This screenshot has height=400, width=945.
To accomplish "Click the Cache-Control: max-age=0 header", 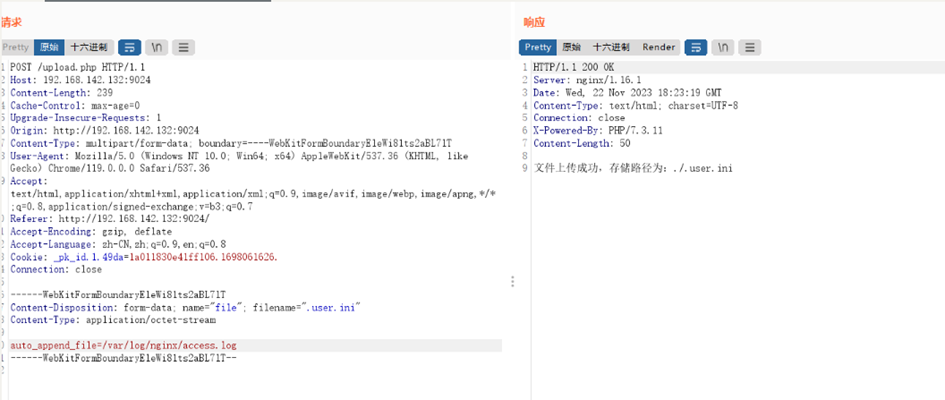I will tap(75, 105).
